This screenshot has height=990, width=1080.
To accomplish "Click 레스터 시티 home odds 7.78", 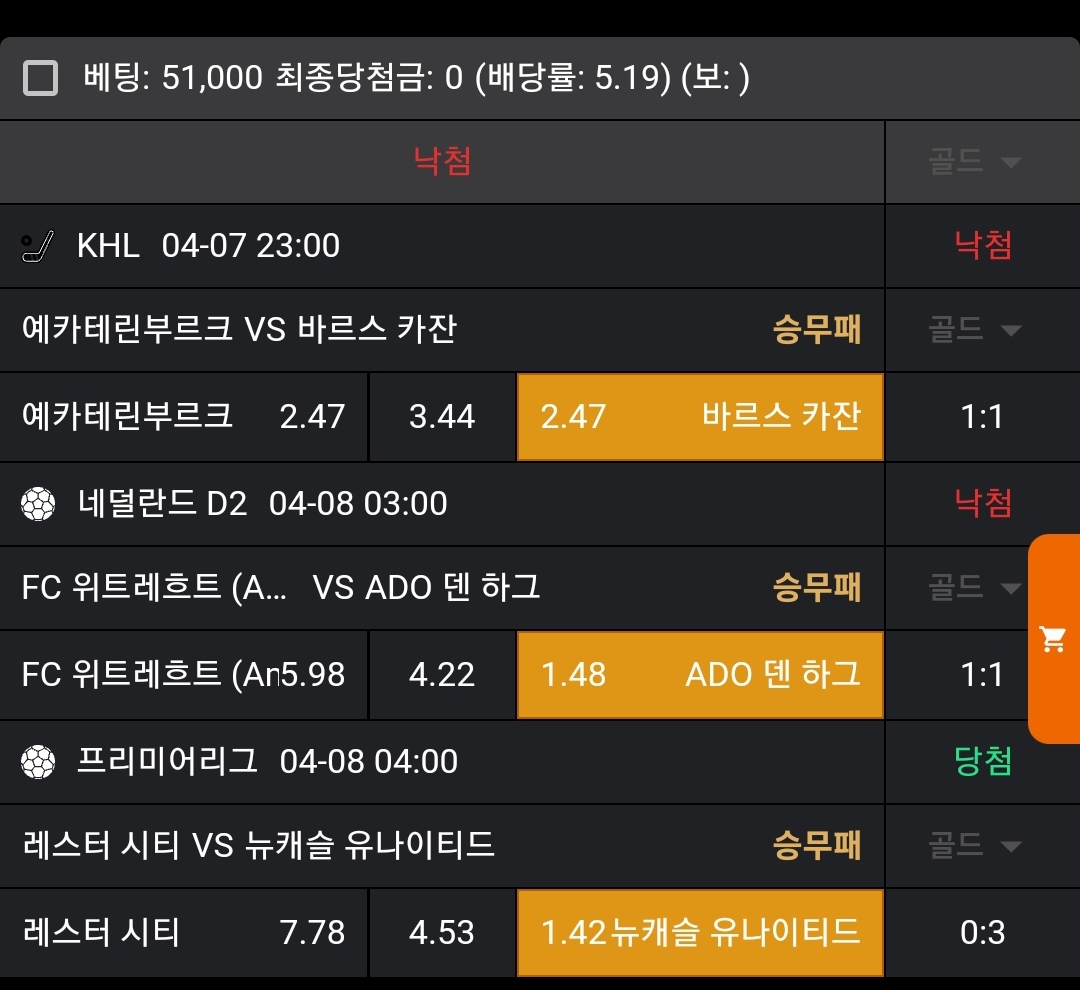I will 184,933.
